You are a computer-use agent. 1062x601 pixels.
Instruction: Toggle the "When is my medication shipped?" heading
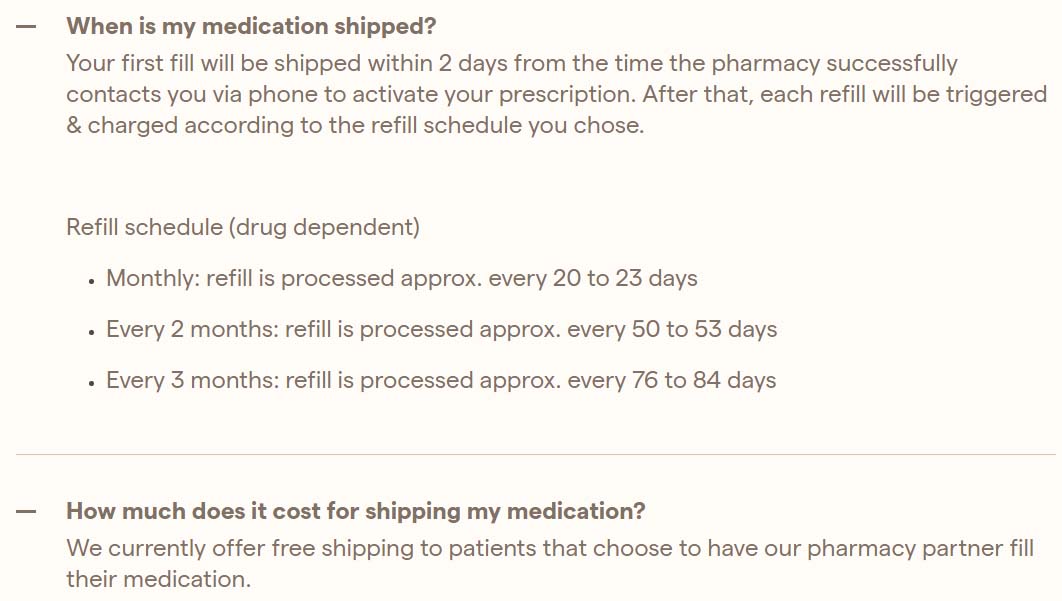tap(251, 26)
